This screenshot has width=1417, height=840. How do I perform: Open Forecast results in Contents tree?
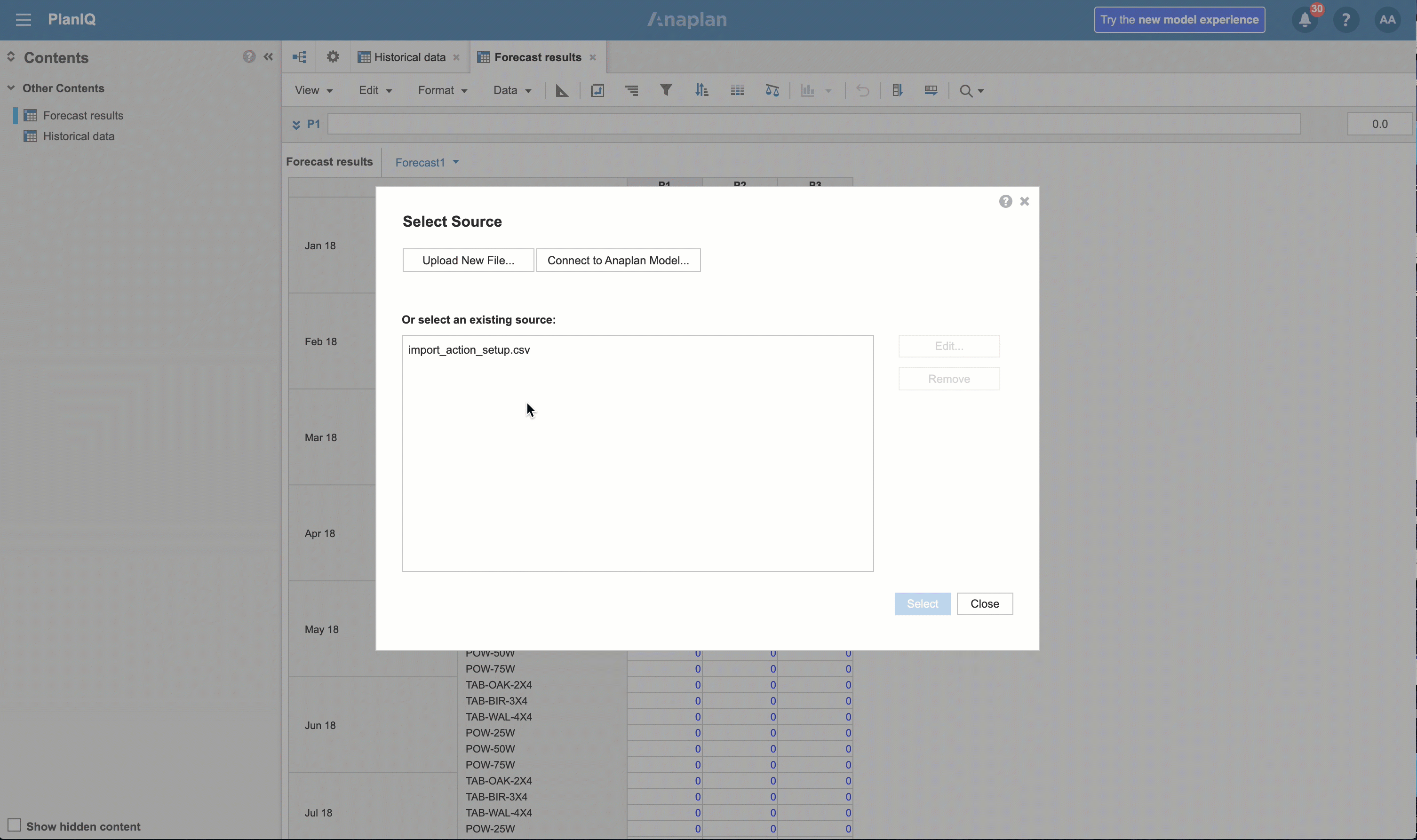83,116
